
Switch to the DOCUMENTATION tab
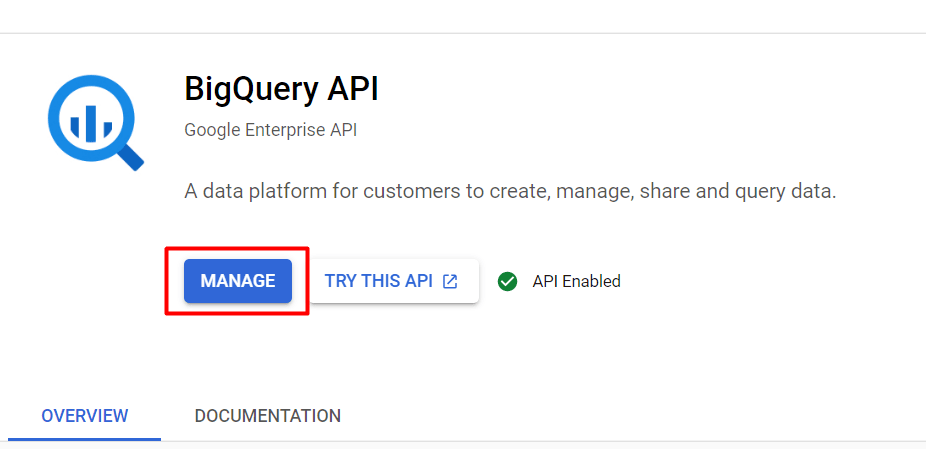pos(268,416)
